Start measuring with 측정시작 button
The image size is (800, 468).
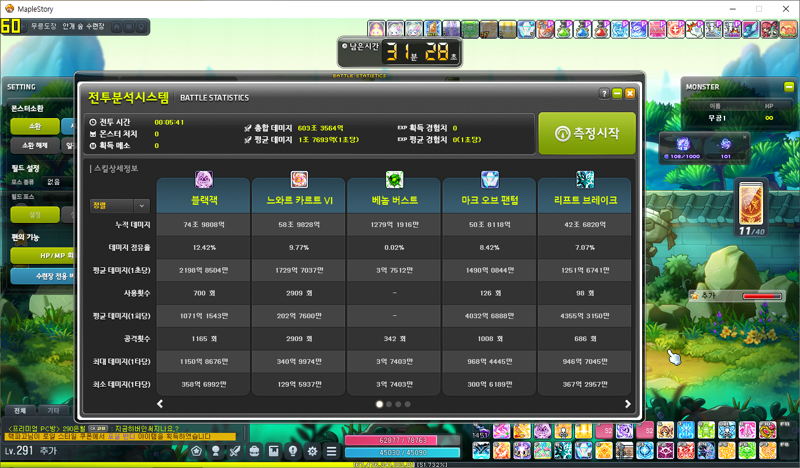coord(587,133)
